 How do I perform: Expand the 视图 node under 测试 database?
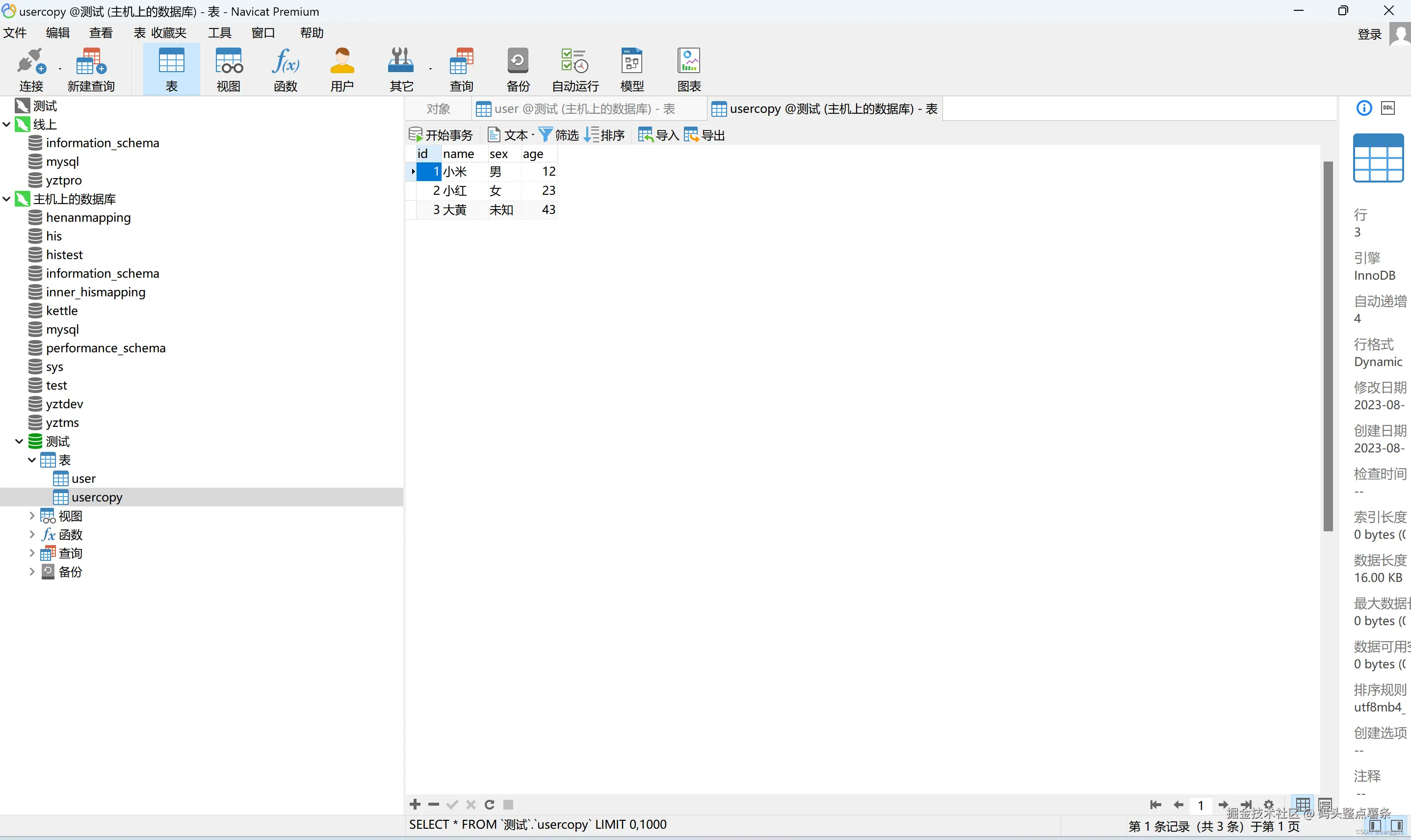tap(32, 516)
